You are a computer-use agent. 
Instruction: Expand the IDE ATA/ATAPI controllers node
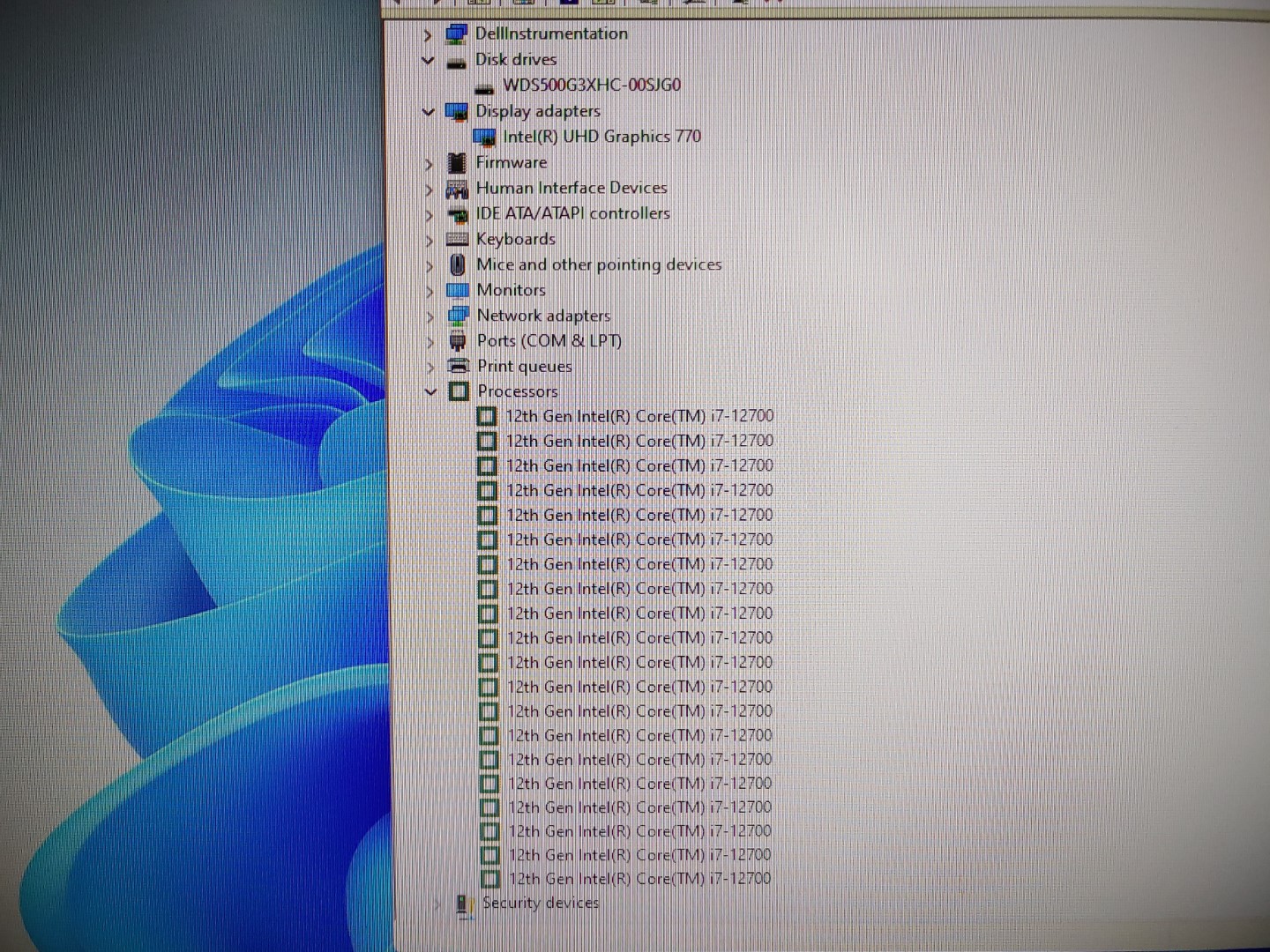(430, 215)
